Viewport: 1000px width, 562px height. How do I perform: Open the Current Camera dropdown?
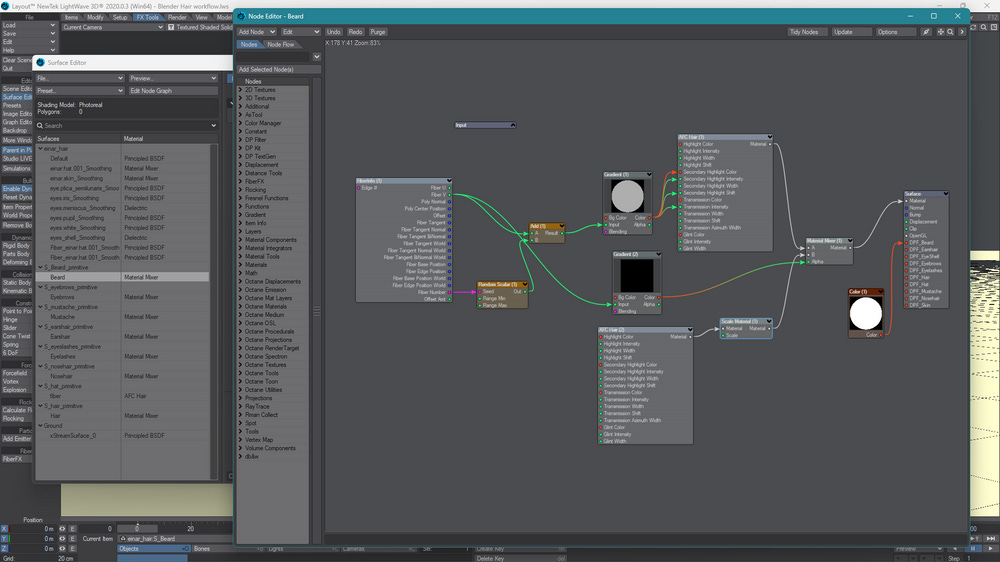click(x=113, y=27)
